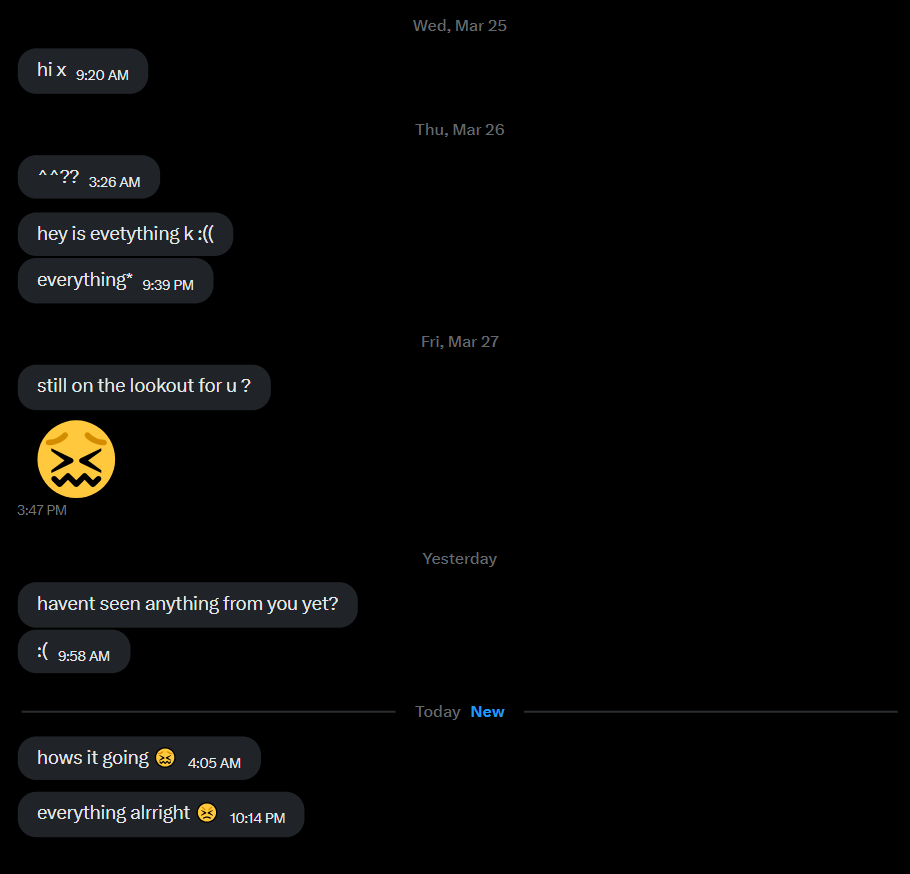Click the 3:47 PM timestamp under emoji

pos(42,510)
